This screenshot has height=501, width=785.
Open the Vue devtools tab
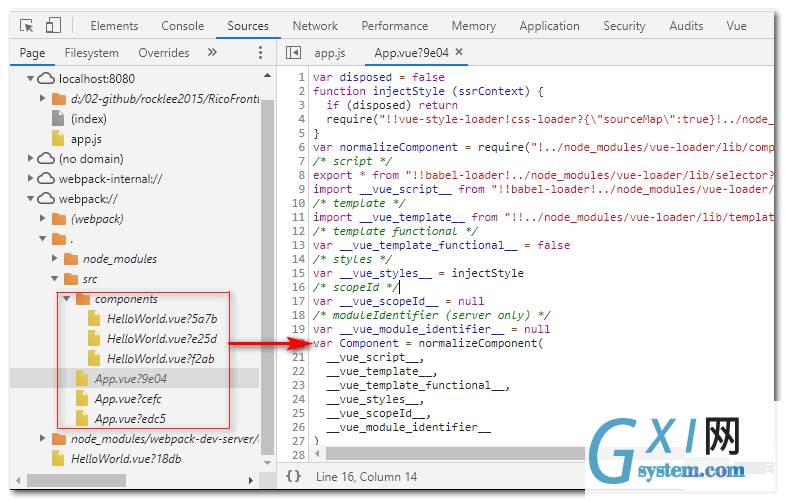click(736, 26)
